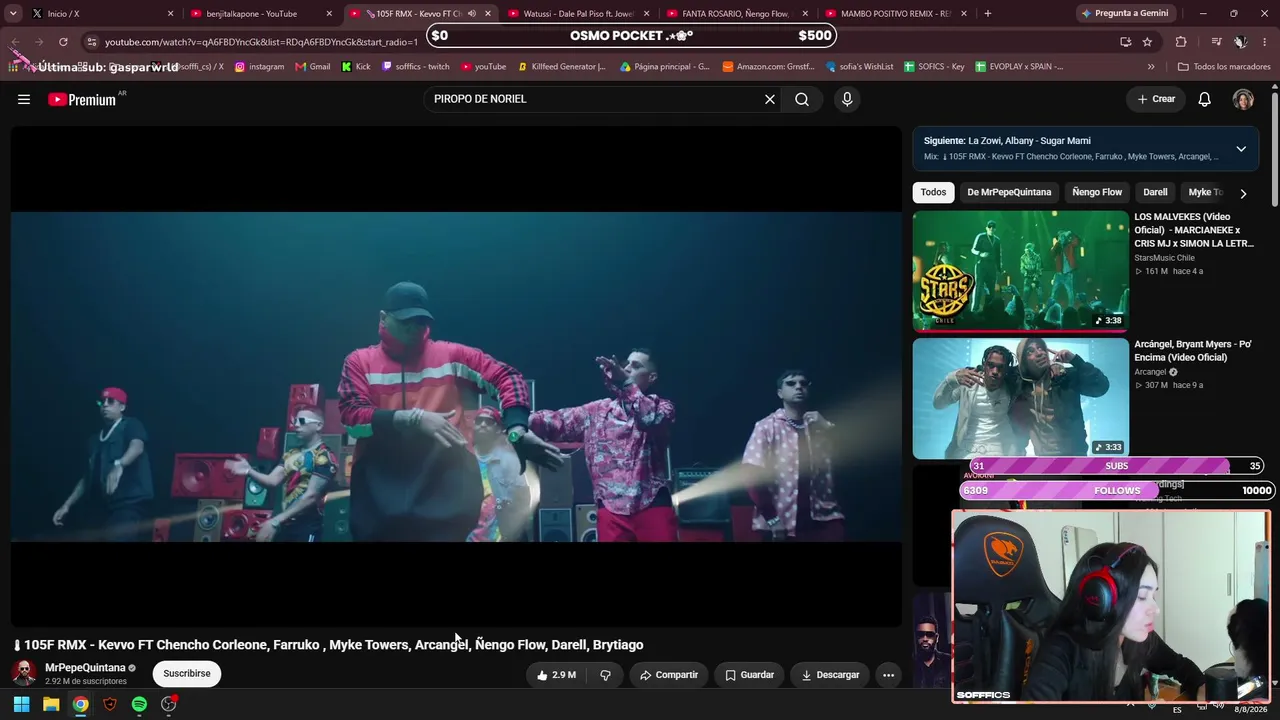Open Amazon.com bookmark
This screenshot has height=720, width=1280.
(x=768, y=67)
